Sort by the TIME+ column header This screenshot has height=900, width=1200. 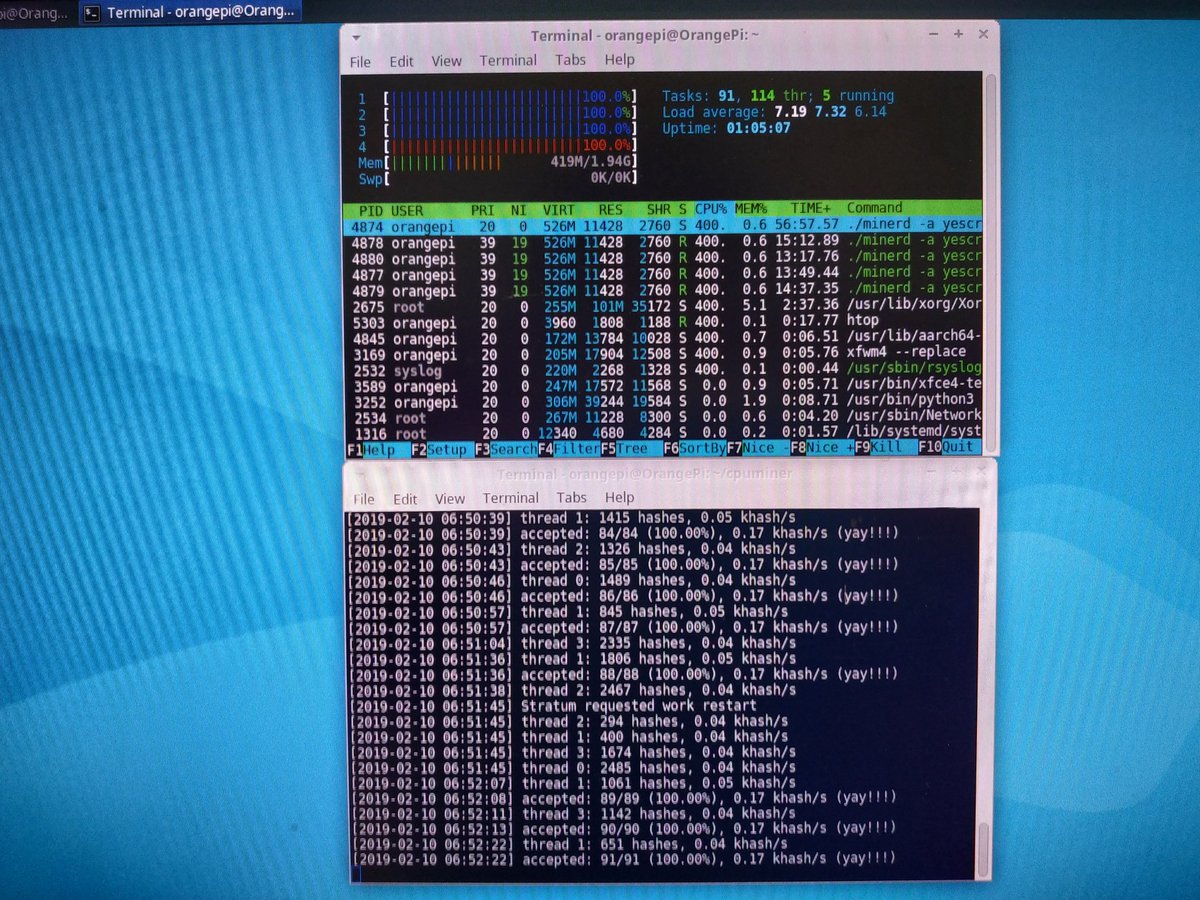(810, 208)
